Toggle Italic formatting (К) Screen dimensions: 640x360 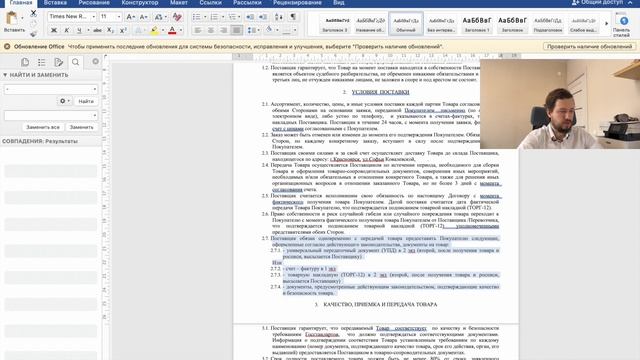click(x=67, y=30)
